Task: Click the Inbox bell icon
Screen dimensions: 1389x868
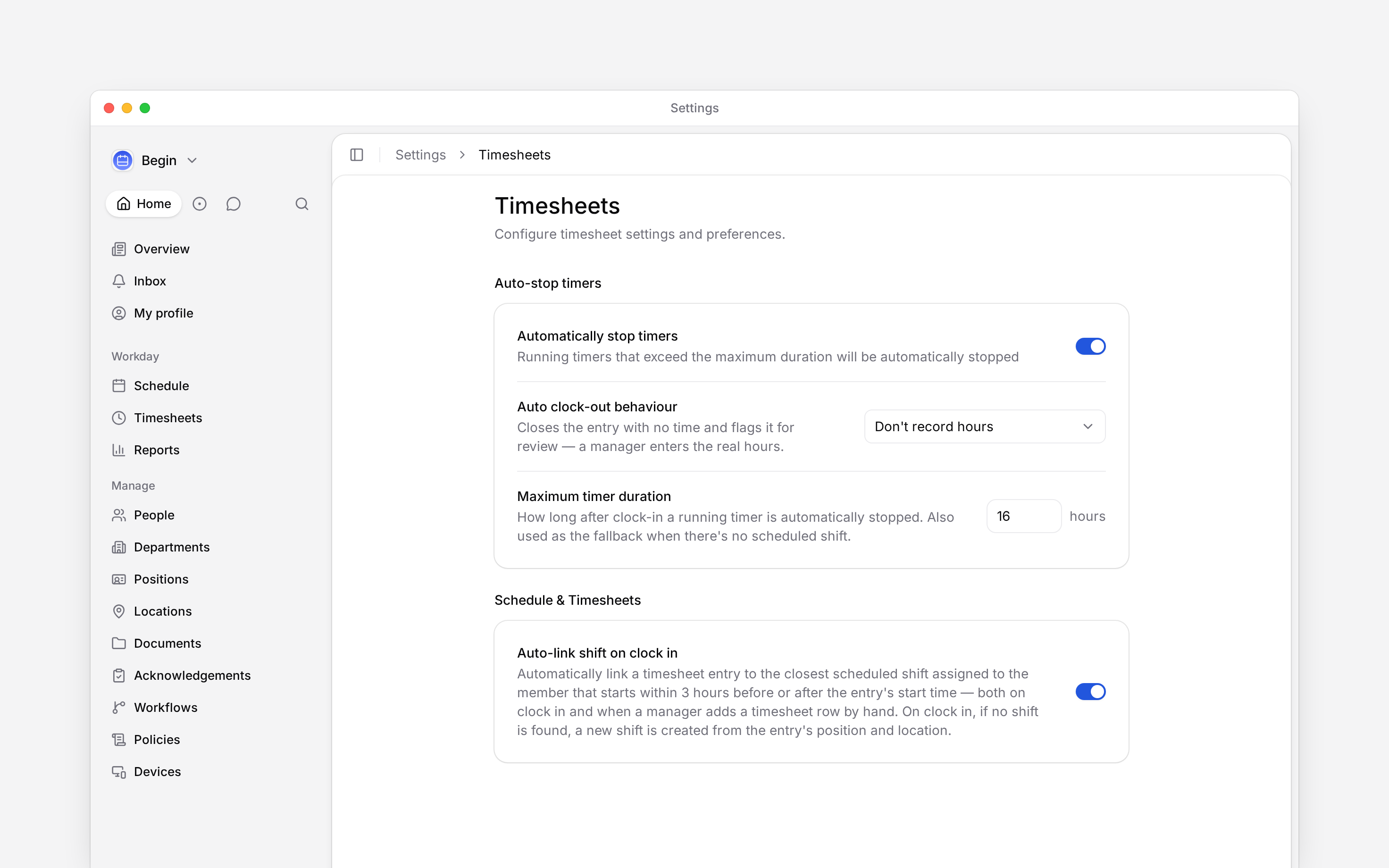Action: click(x=119, y=281)
